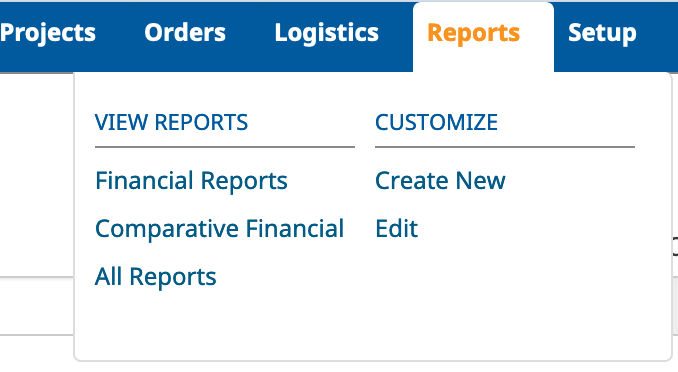The image size is (678, 372).
Task: Switch to the Orders tab
Action: (x=185, y=33)
